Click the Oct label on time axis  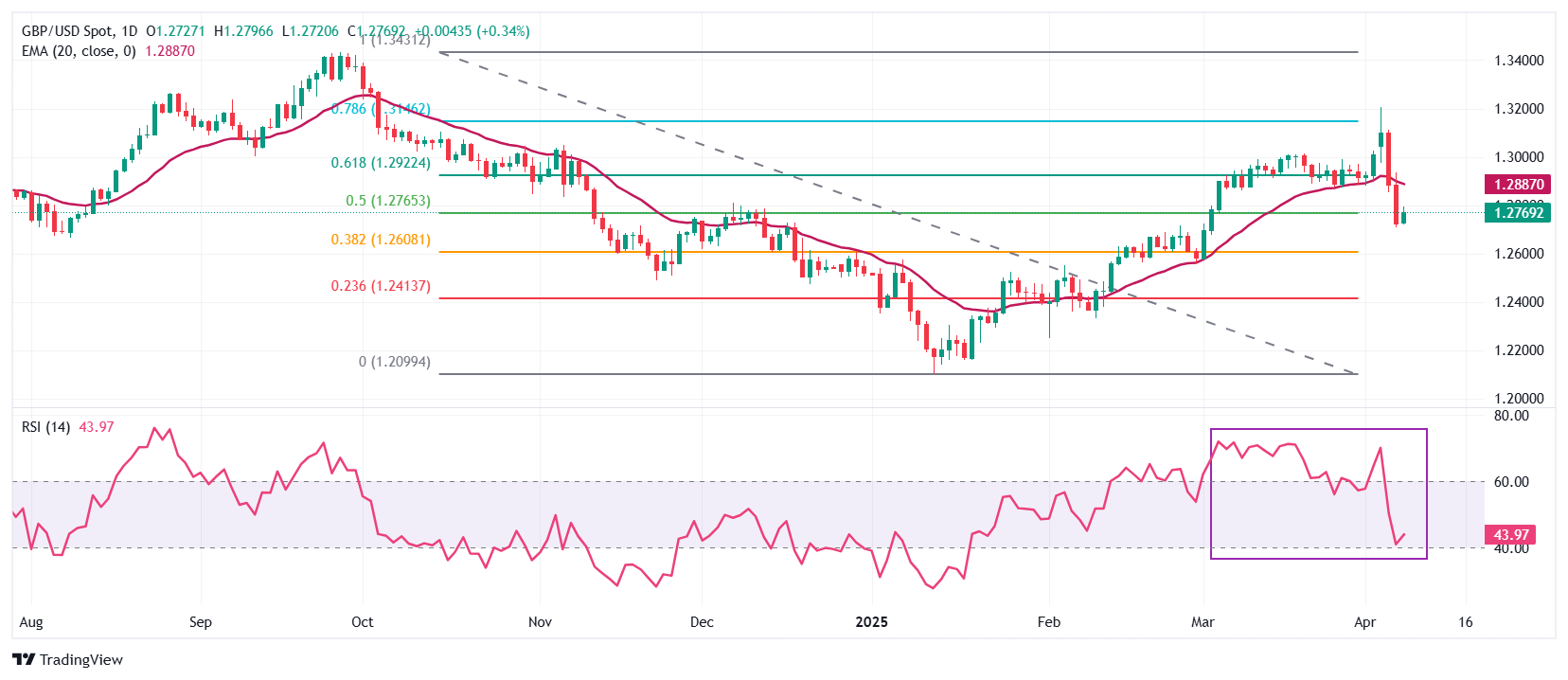[362, 622]
